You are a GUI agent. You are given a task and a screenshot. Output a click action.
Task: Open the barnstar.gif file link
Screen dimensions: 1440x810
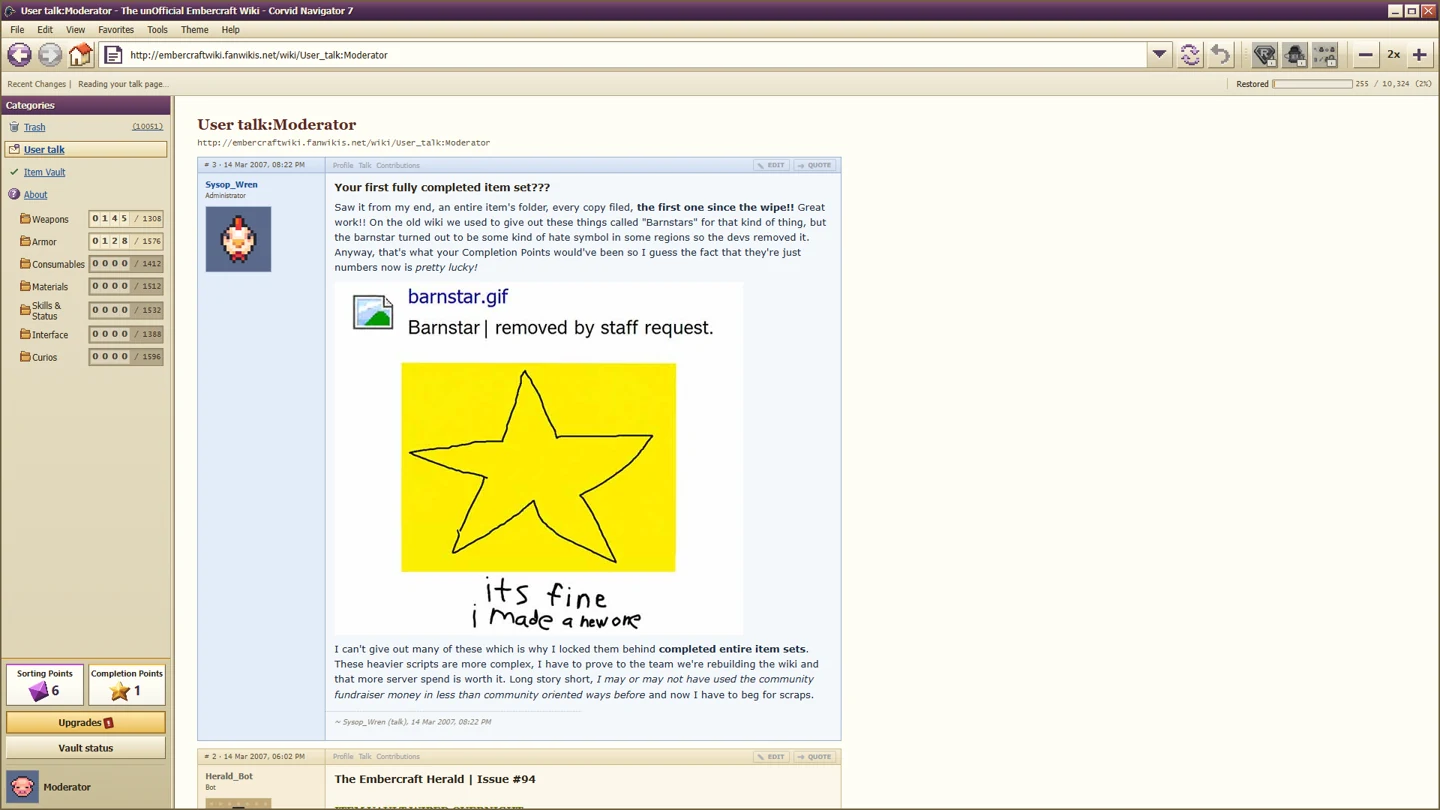(x=458, y=297)
